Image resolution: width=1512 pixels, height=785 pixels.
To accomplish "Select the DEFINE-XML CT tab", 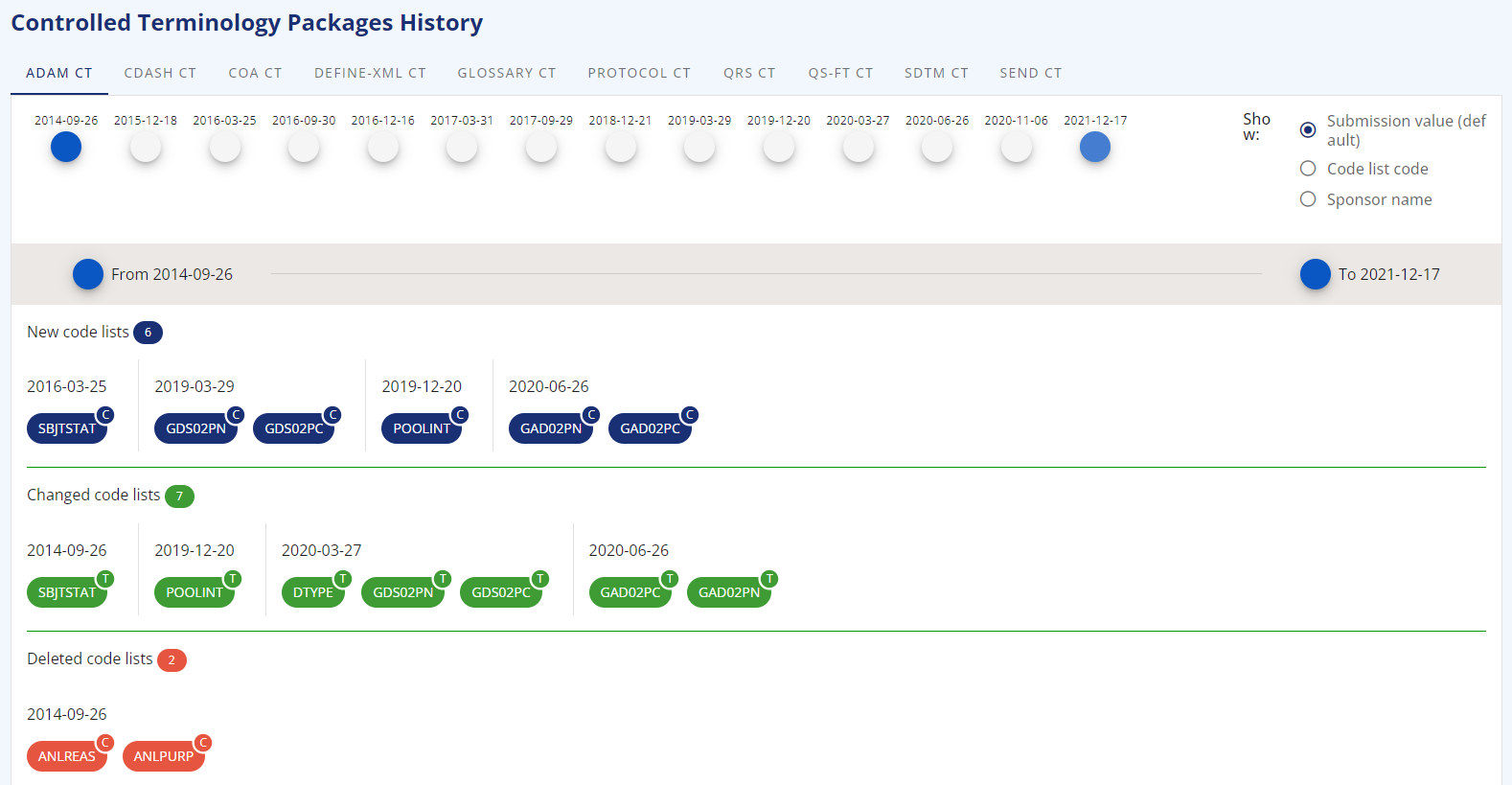I will [x=370, y=73].
